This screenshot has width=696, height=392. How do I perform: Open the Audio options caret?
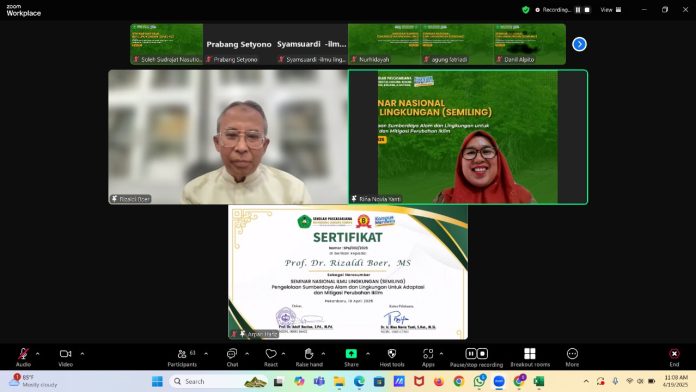[x=38, y=354]
